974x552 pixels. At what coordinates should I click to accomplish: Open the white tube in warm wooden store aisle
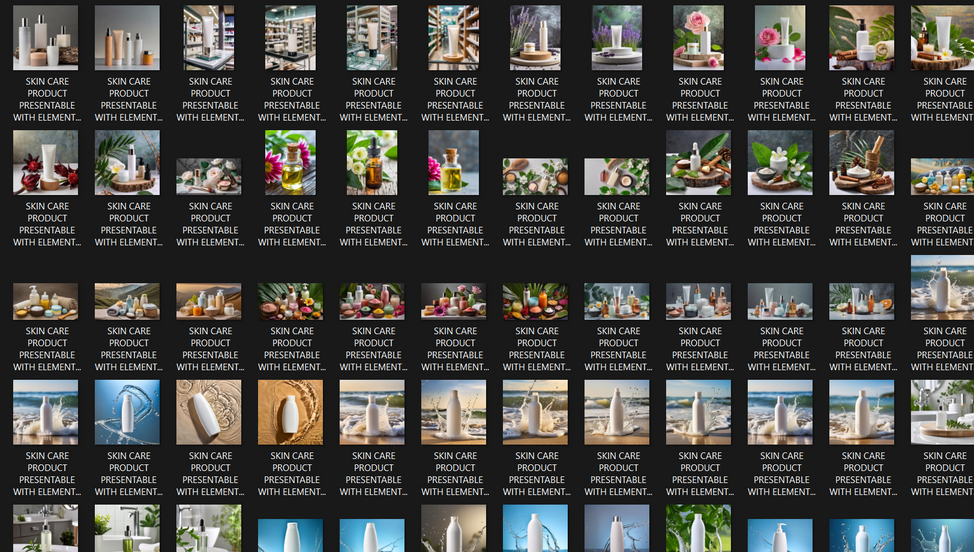coord(454,38)
